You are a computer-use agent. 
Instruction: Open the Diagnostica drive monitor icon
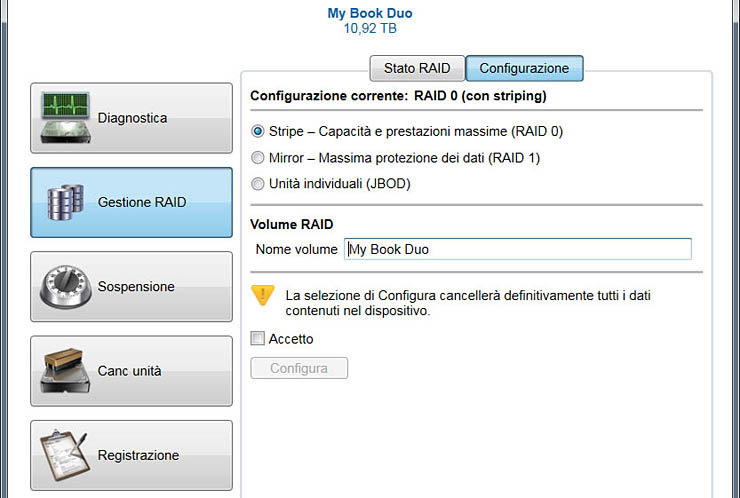[65, 118]
